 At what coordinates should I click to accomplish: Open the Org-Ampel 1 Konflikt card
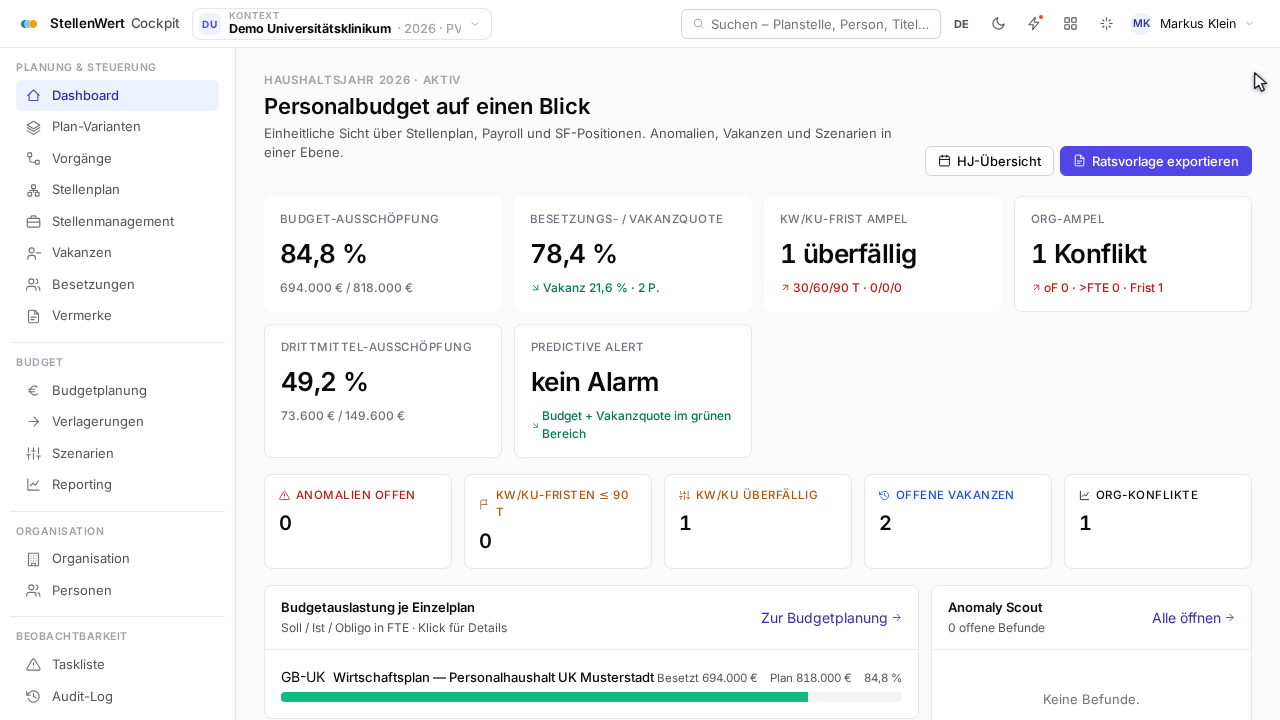(1133, 254)
